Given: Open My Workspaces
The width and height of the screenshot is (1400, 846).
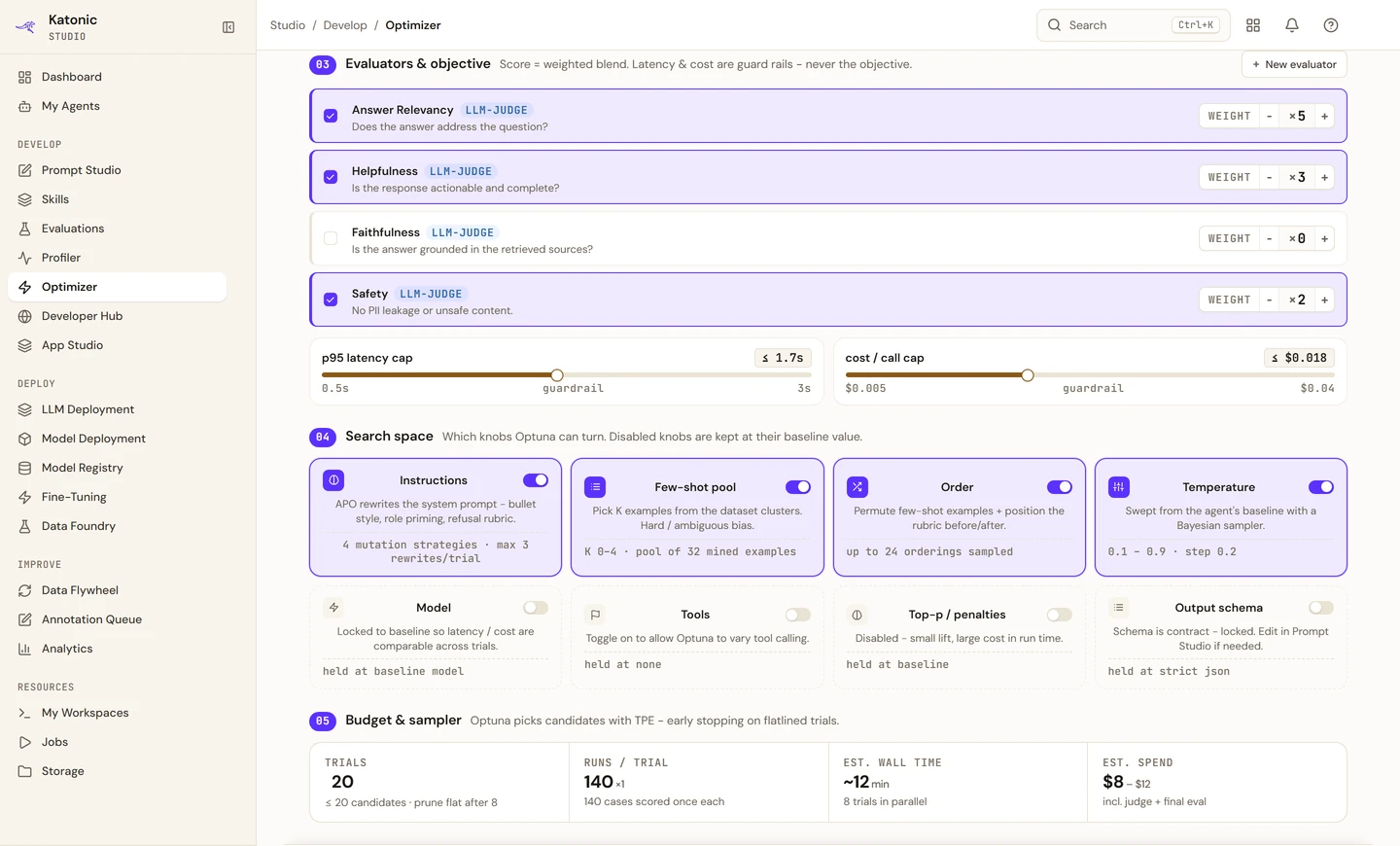Looking at the screenshot, I should [117, 713].
